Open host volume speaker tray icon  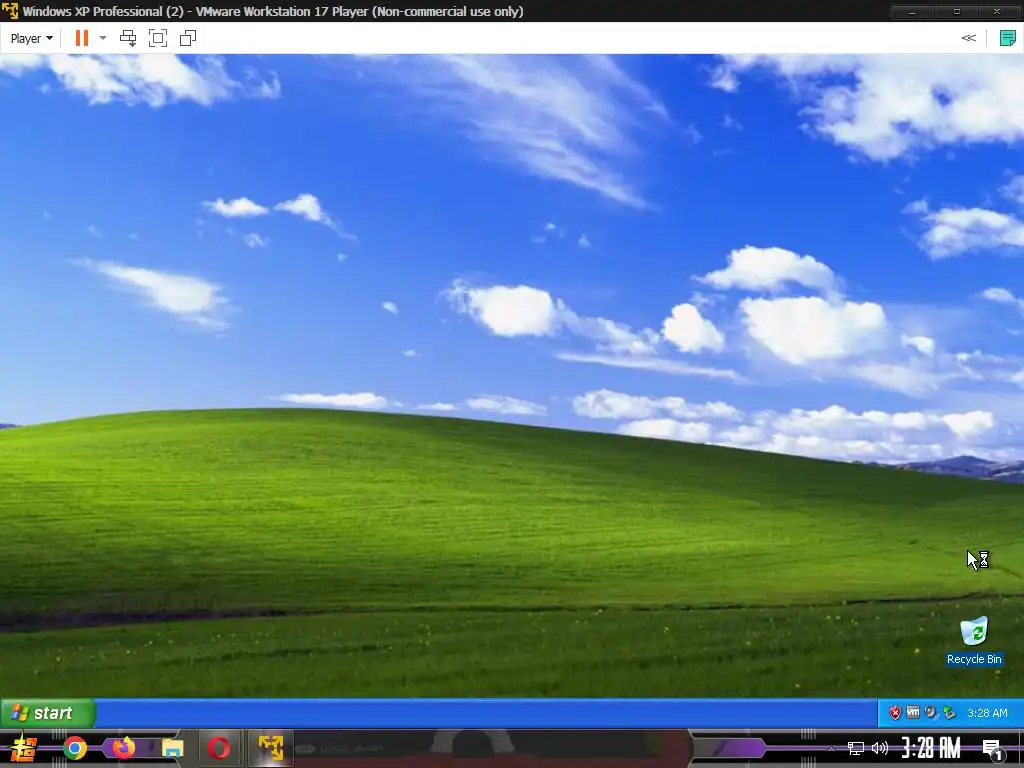880,748
